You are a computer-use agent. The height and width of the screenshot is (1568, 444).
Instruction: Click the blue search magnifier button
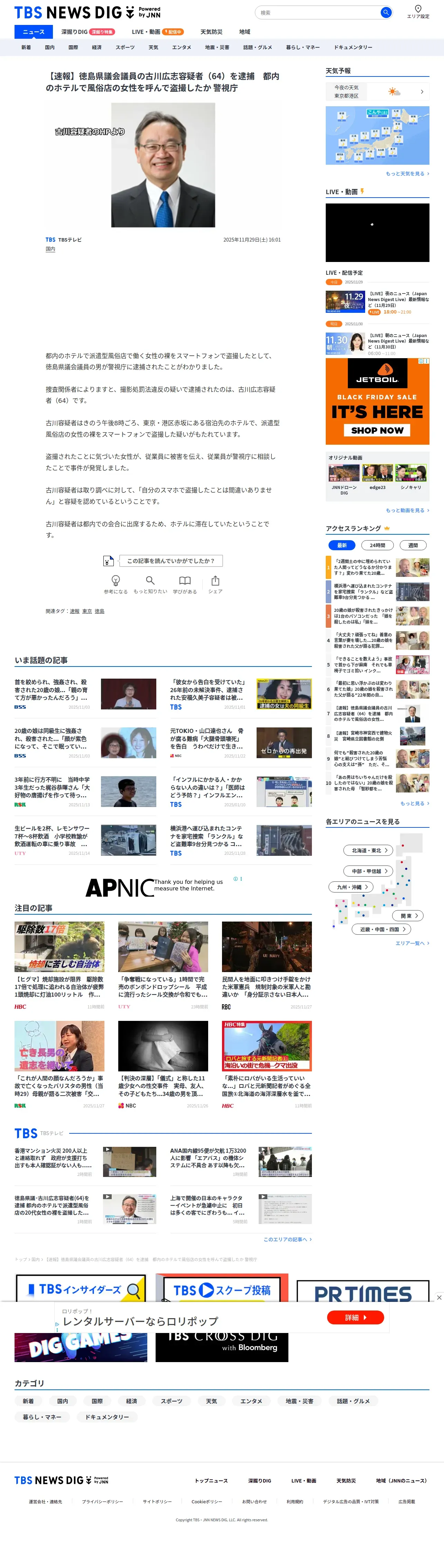tap(386, 12)
